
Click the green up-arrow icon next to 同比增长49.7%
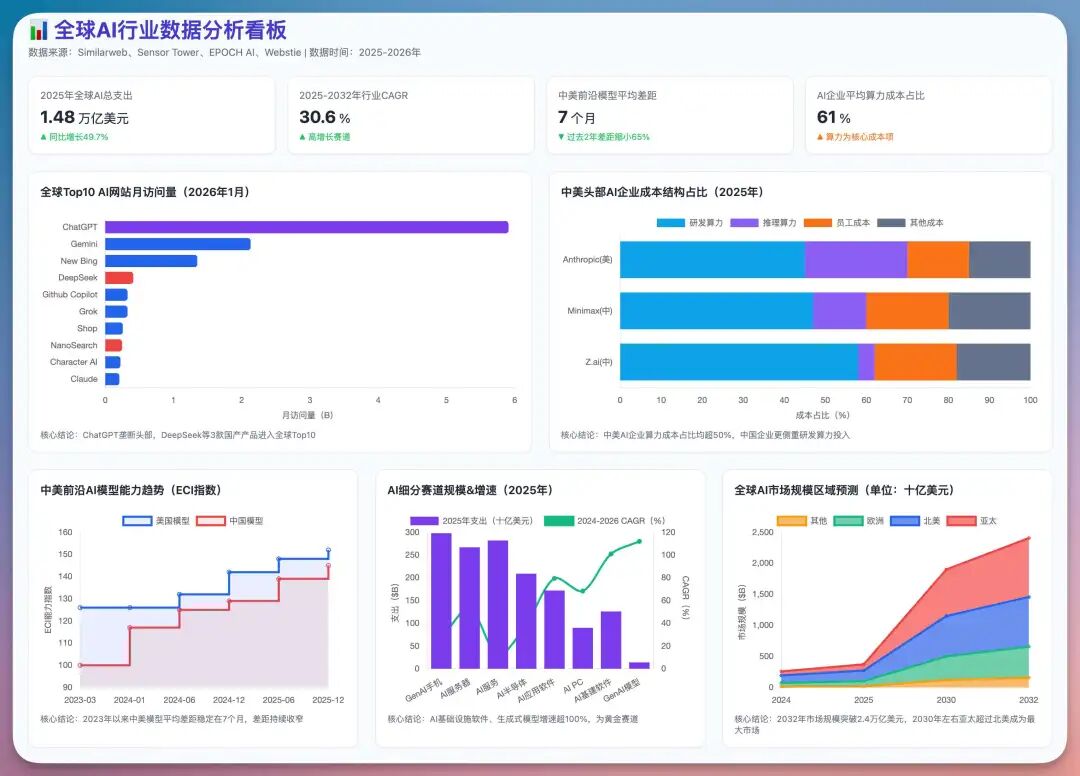coord(42,137)
